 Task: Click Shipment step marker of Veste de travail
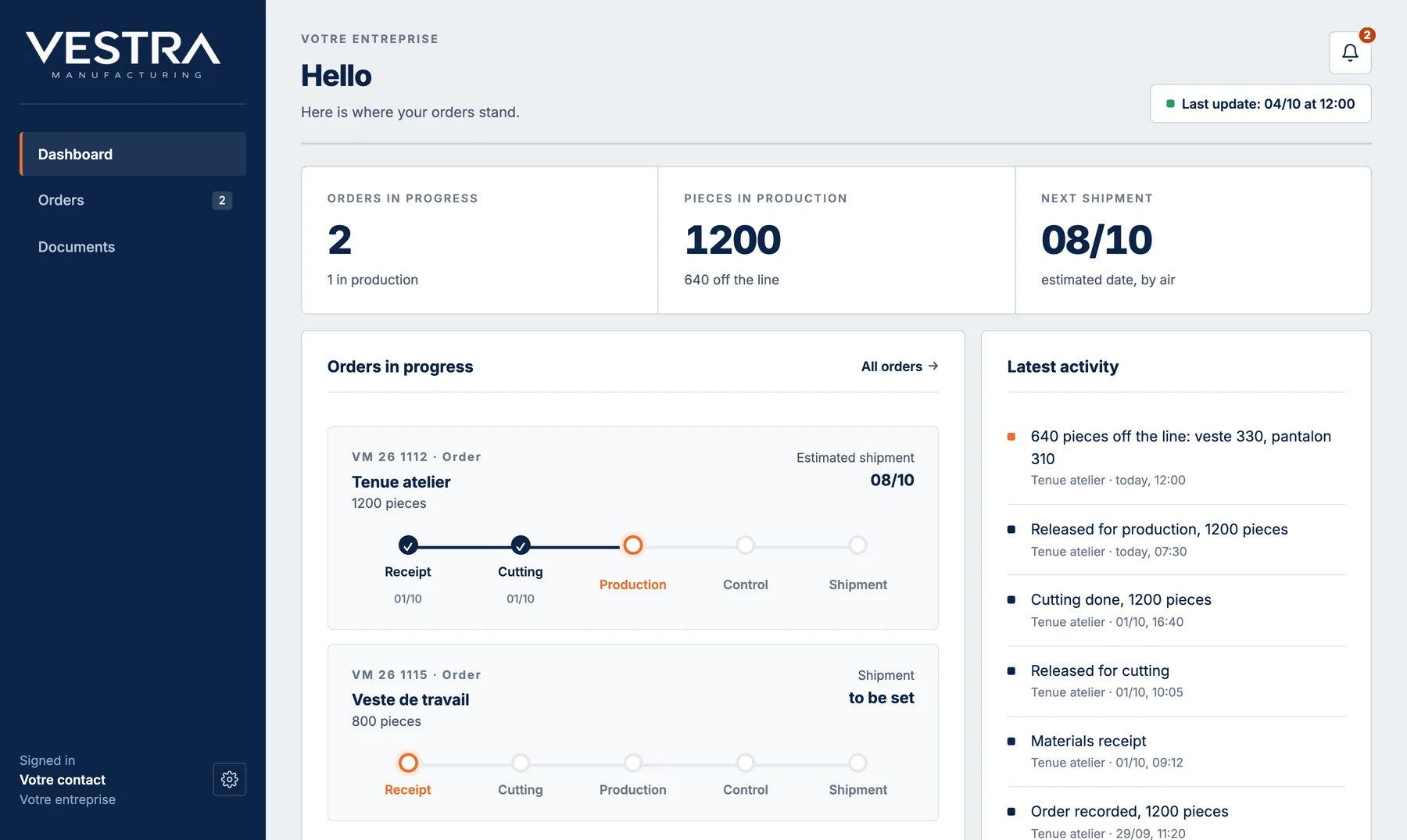pos(858,763)
